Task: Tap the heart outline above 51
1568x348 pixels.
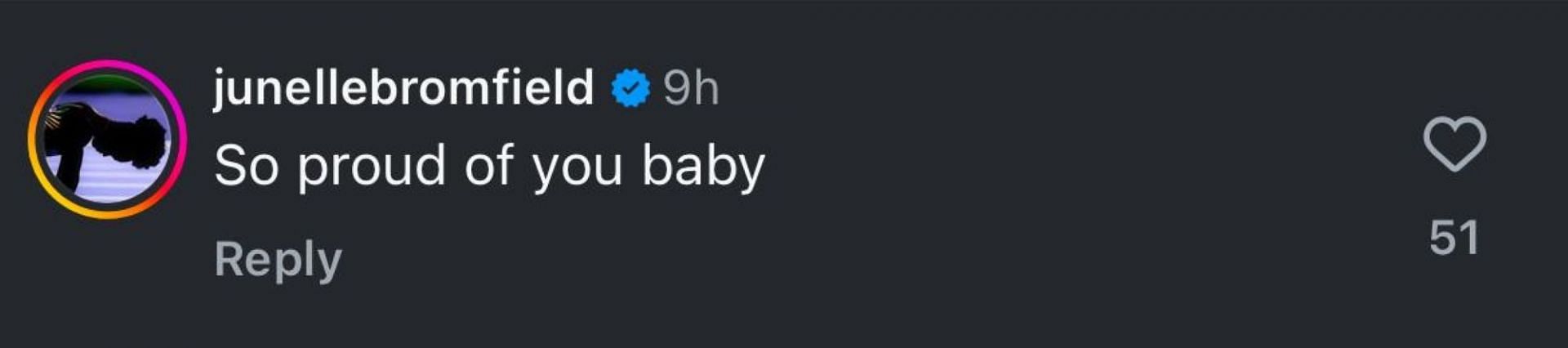Action: point(1454,144)
